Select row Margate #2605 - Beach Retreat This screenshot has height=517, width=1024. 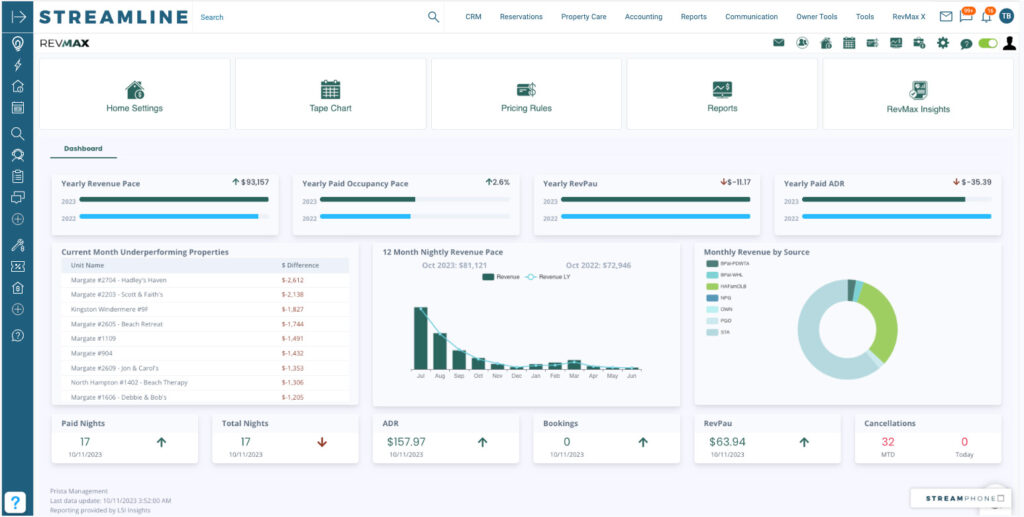[205, 324]
